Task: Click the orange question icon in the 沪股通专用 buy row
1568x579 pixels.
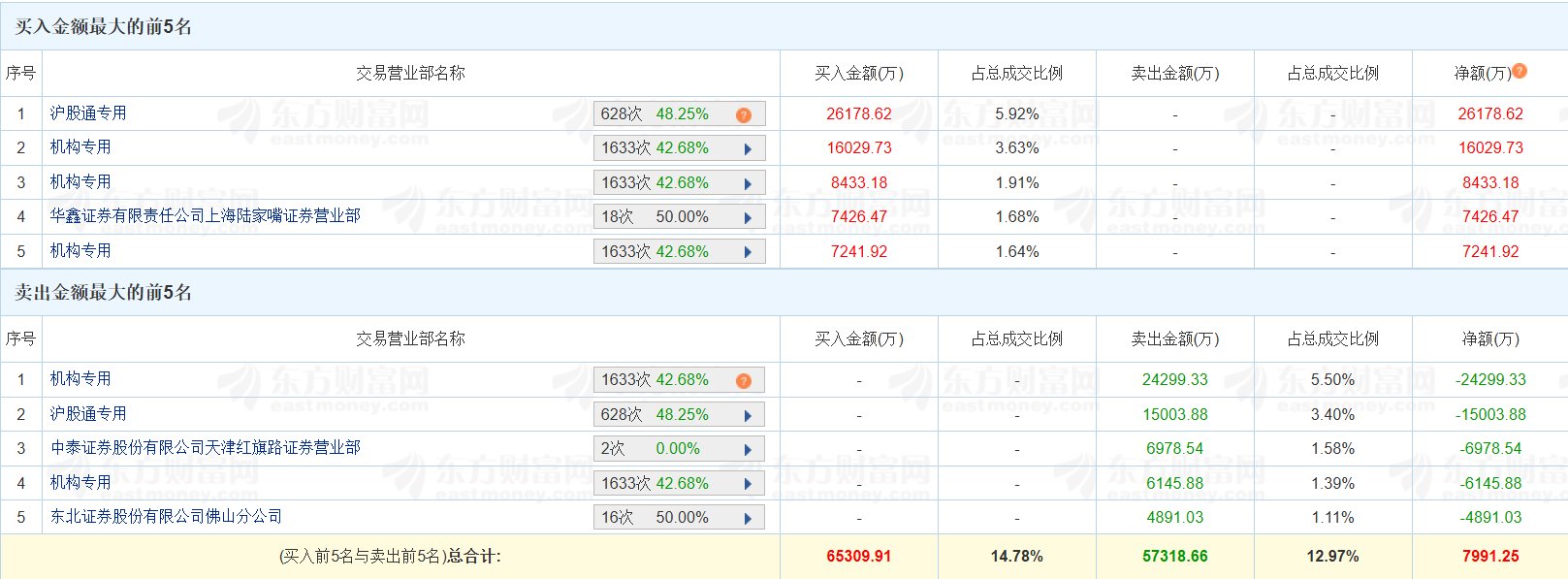Action: coord(744,114)
